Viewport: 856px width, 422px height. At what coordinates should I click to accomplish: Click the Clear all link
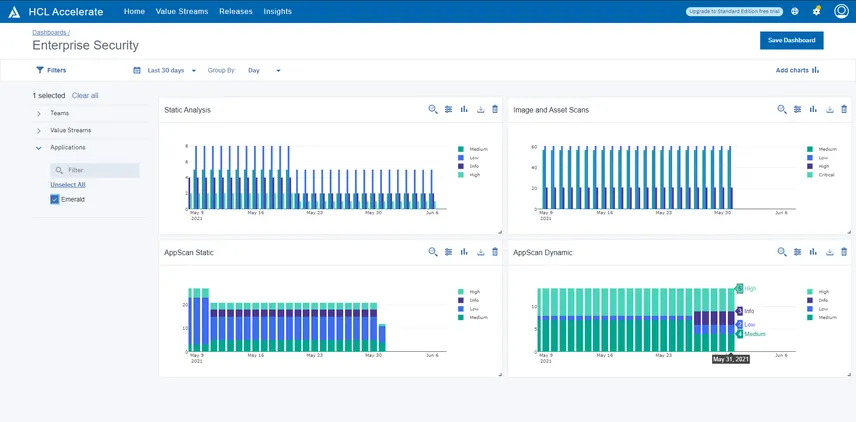[85, 95]
